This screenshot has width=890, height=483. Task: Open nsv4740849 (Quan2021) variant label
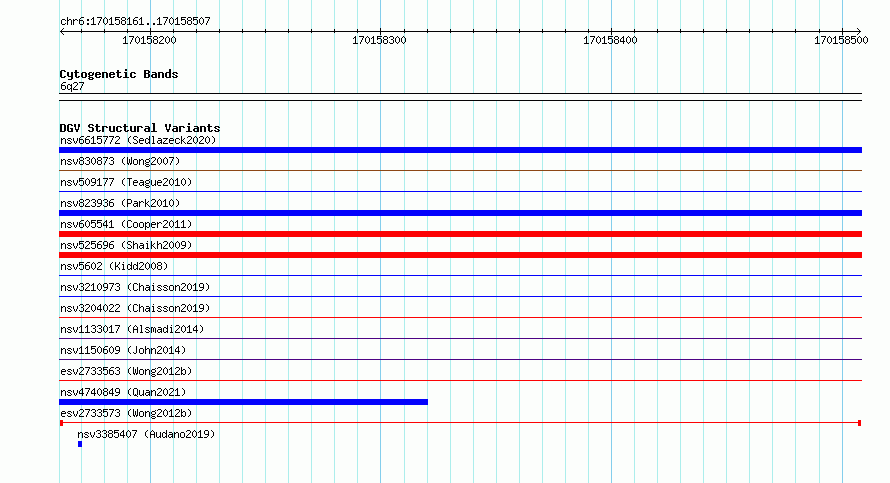pos(123,392)
